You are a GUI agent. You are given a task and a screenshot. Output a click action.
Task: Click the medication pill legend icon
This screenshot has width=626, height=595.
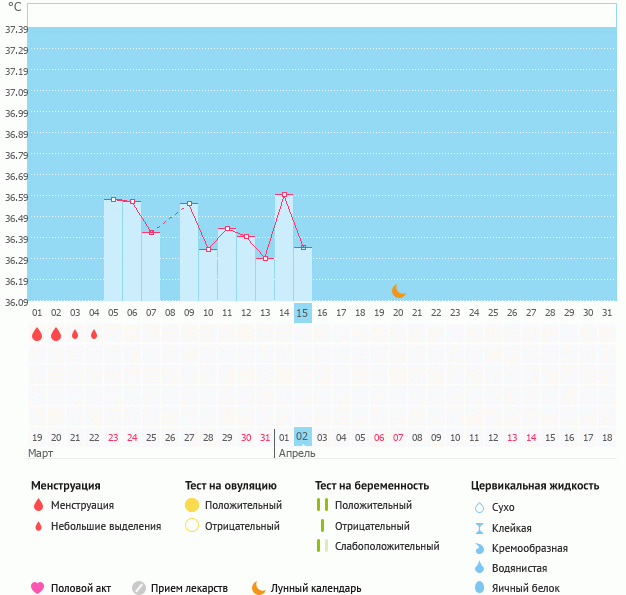[139, 588]
